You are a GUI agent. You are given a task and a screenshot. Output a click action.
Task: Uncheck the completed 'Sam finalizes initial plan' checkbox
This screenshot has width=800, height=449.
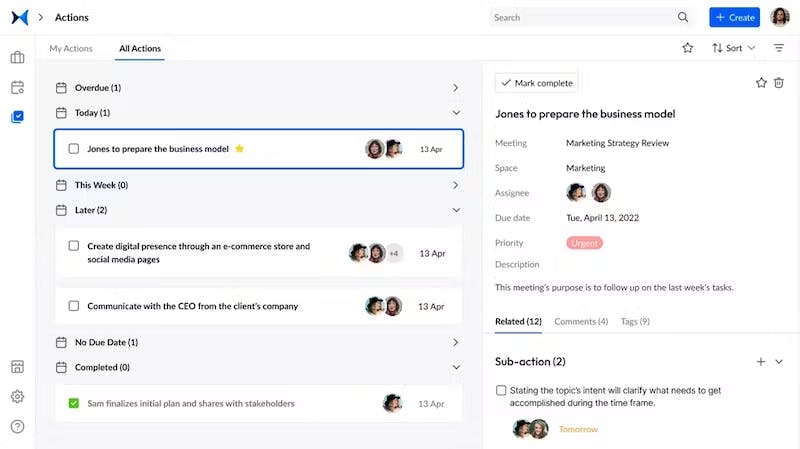73,403
